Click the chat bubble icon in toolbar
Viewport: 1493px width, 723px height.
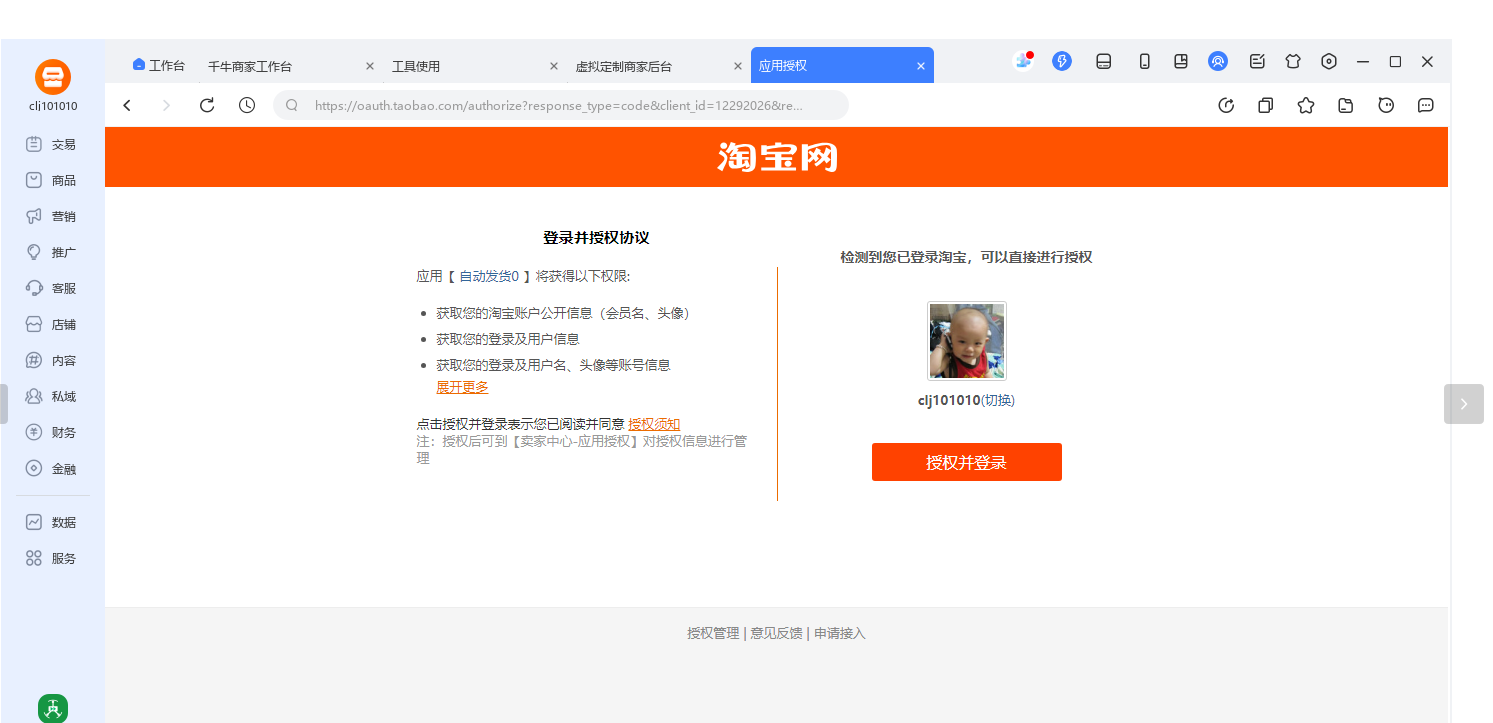click(1426, 105)
